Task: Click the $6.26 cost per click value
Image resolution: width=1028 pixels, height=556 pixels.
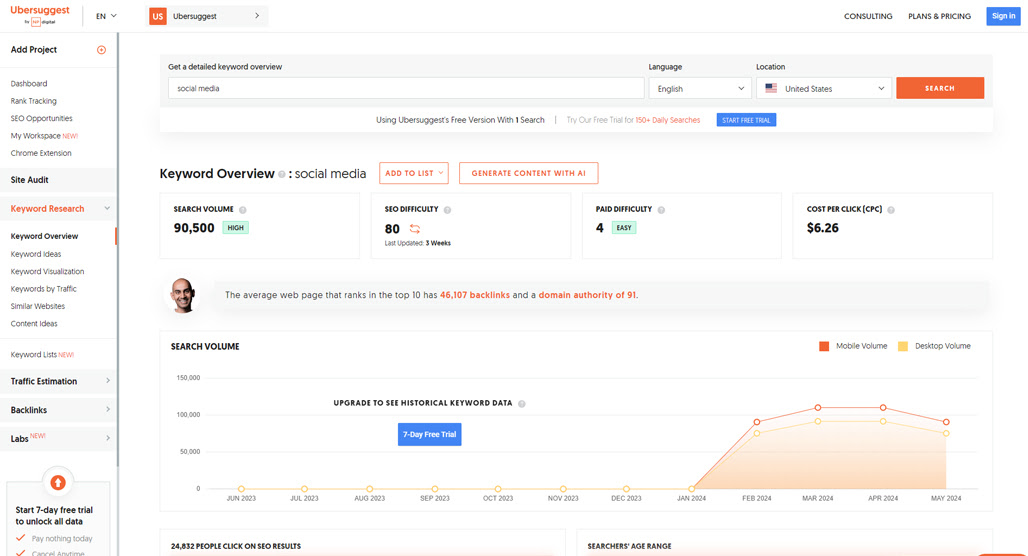Action: pyautogui.click(x=823, y=228)
